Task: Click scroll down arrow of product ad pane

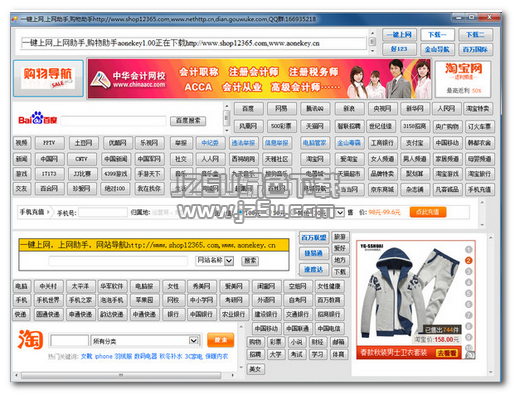Action: pos(491,372)
